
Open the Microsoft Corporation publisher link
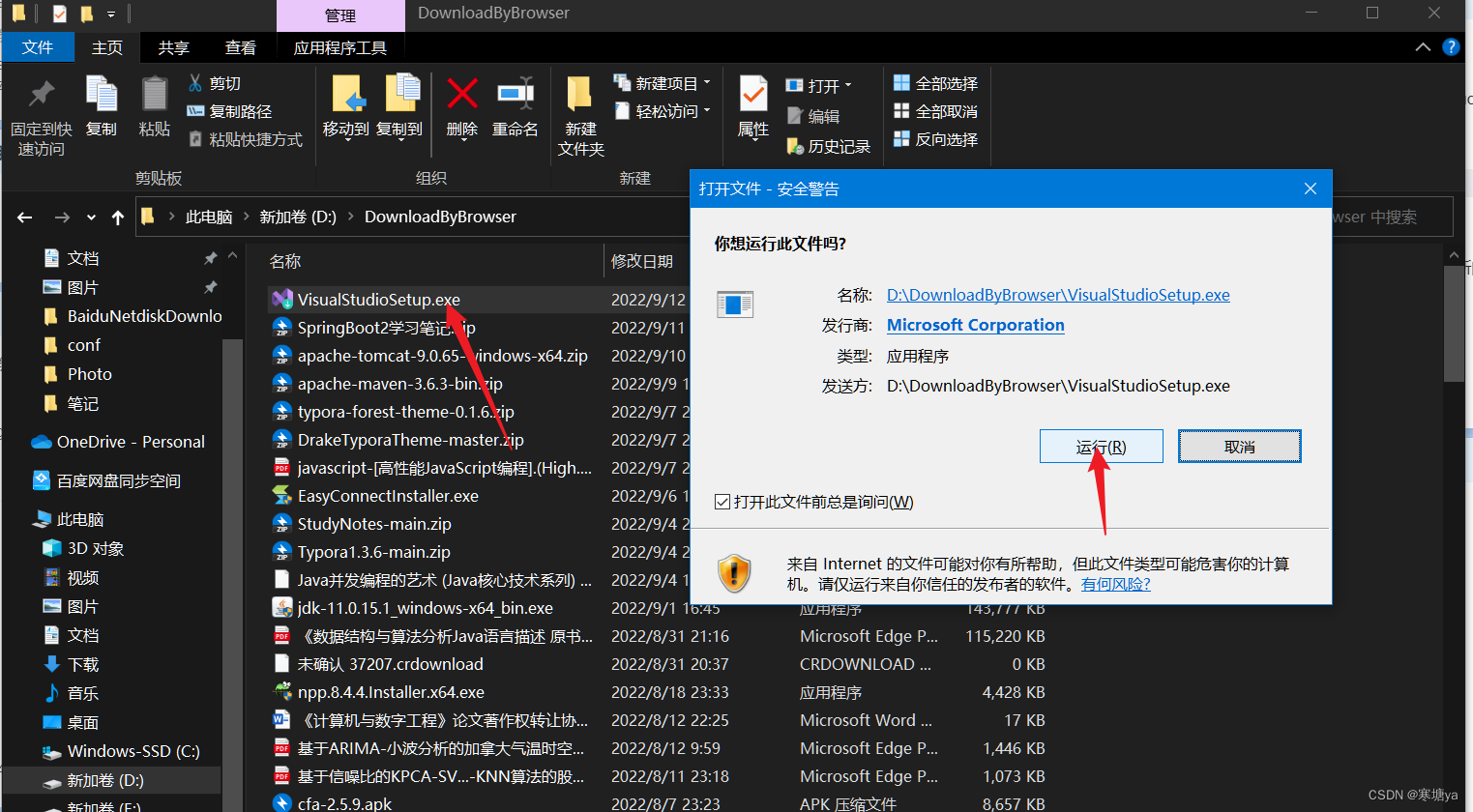(x=975, y=325)
